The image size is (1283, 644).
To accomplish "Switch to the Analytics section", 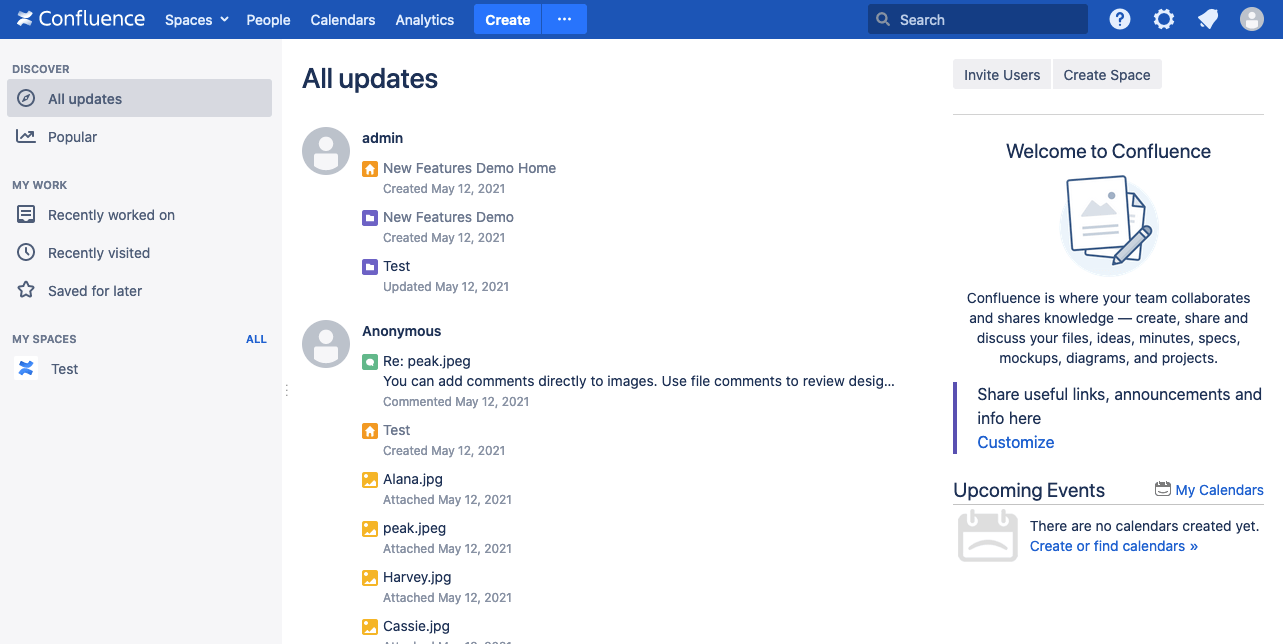I will click(424, 19).
